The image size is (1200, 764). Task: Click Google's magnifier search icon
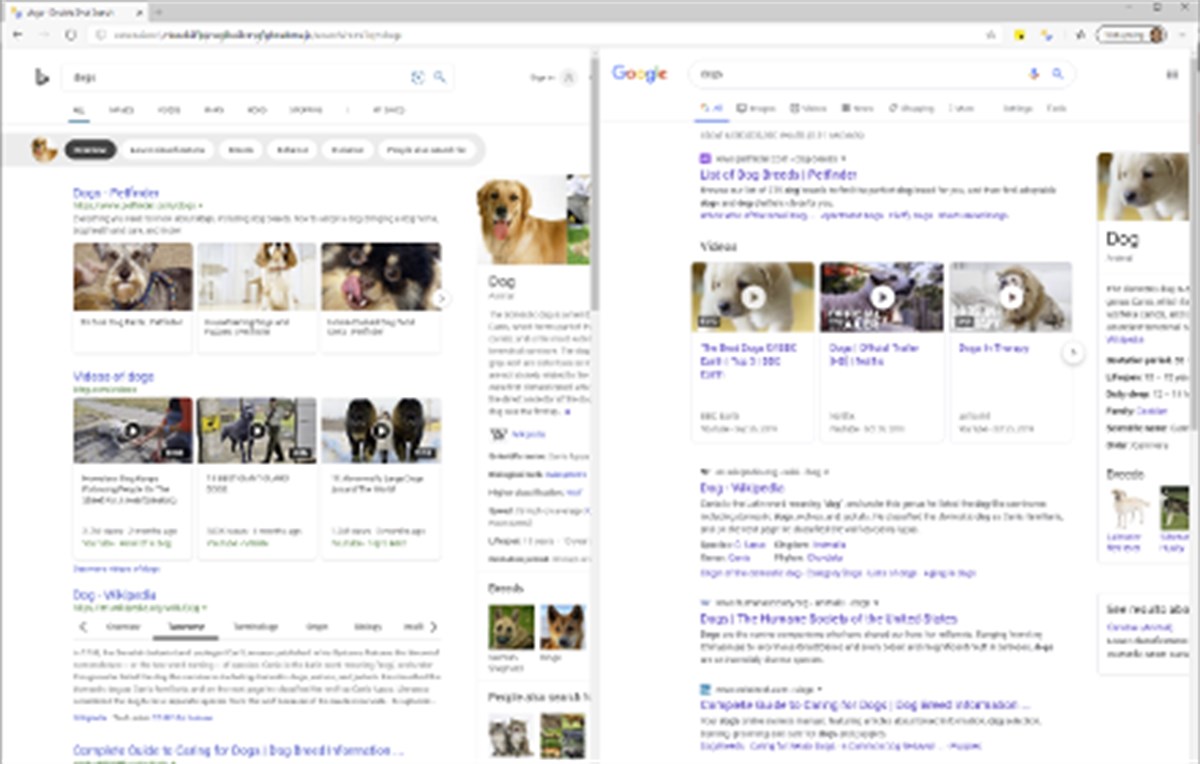coord(1058,74)
